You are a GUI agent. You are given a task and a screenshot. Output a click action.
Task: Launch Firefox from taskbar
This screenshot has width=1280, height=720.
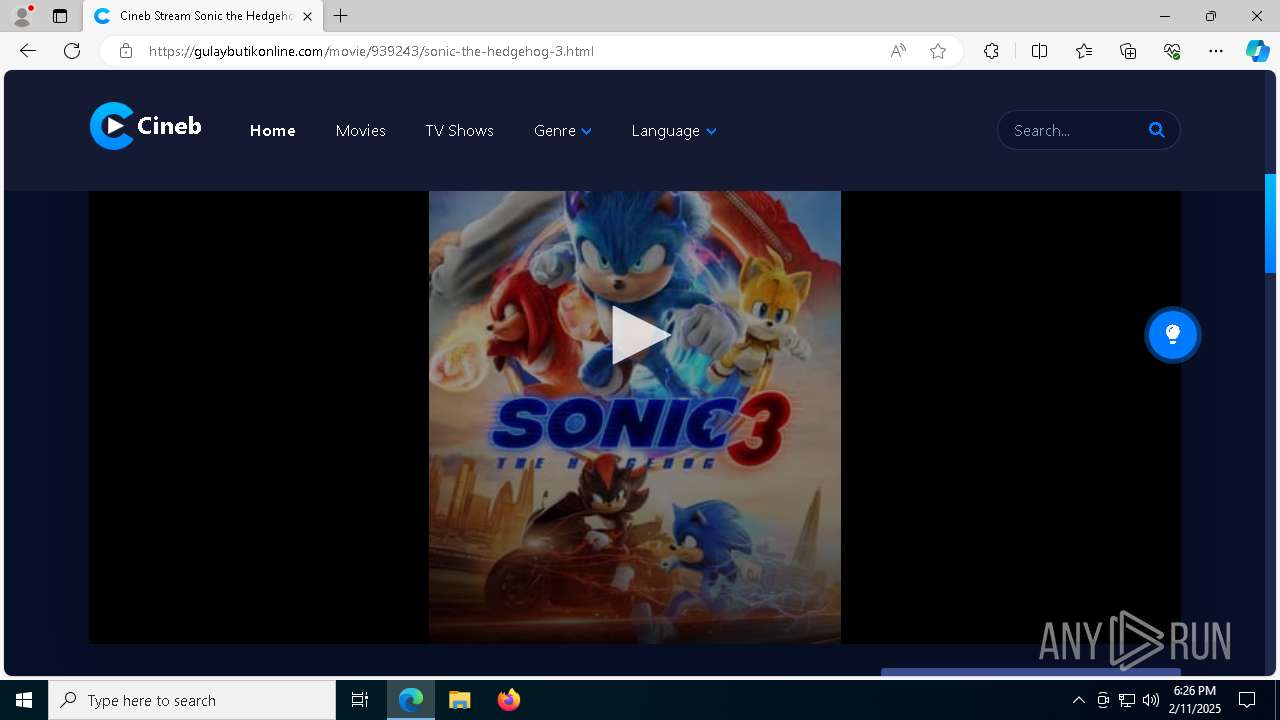(x=509, y=700)
